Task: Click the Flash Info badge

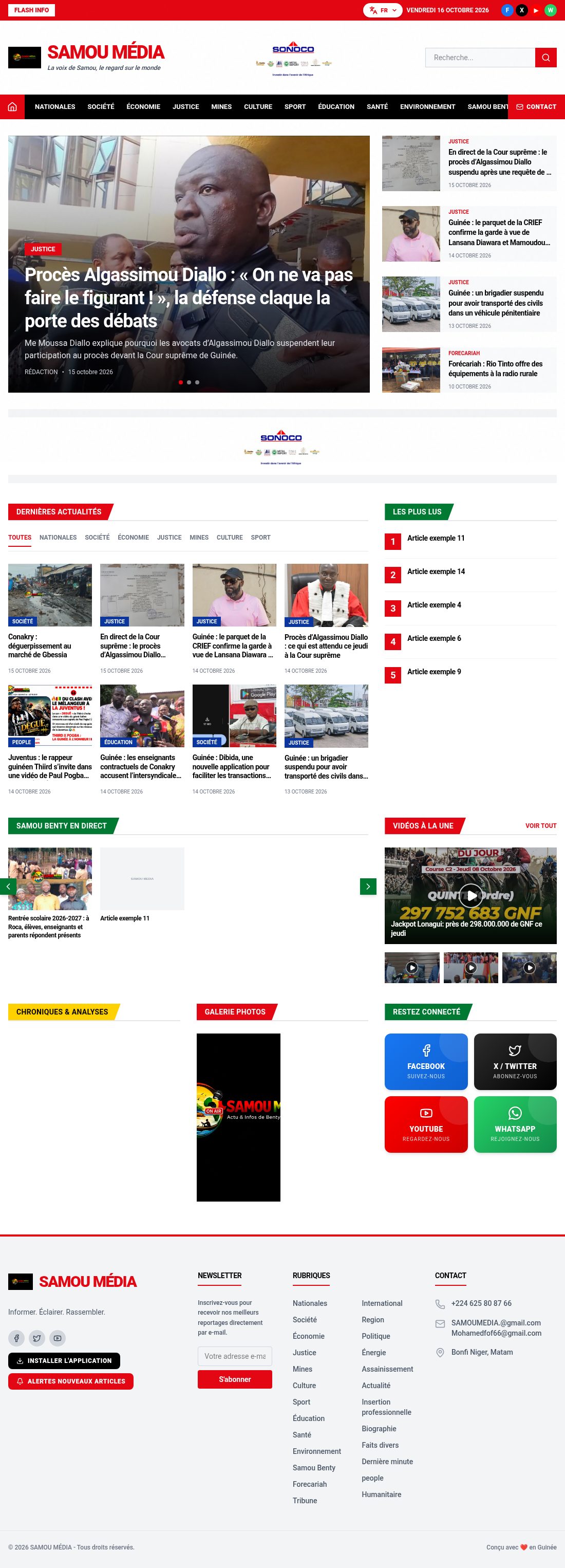Action: pos(32,10)
